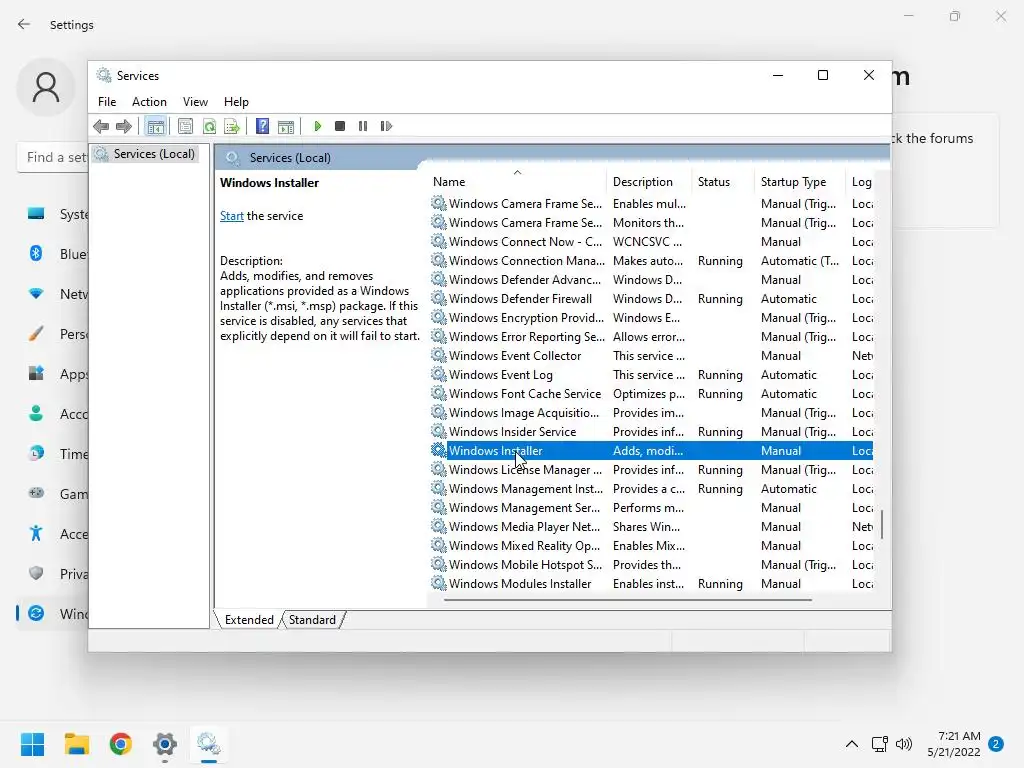Open Bluetooth section icon in Settings sidebar
The image size is (1024, 768).
[x=36, y=253]
